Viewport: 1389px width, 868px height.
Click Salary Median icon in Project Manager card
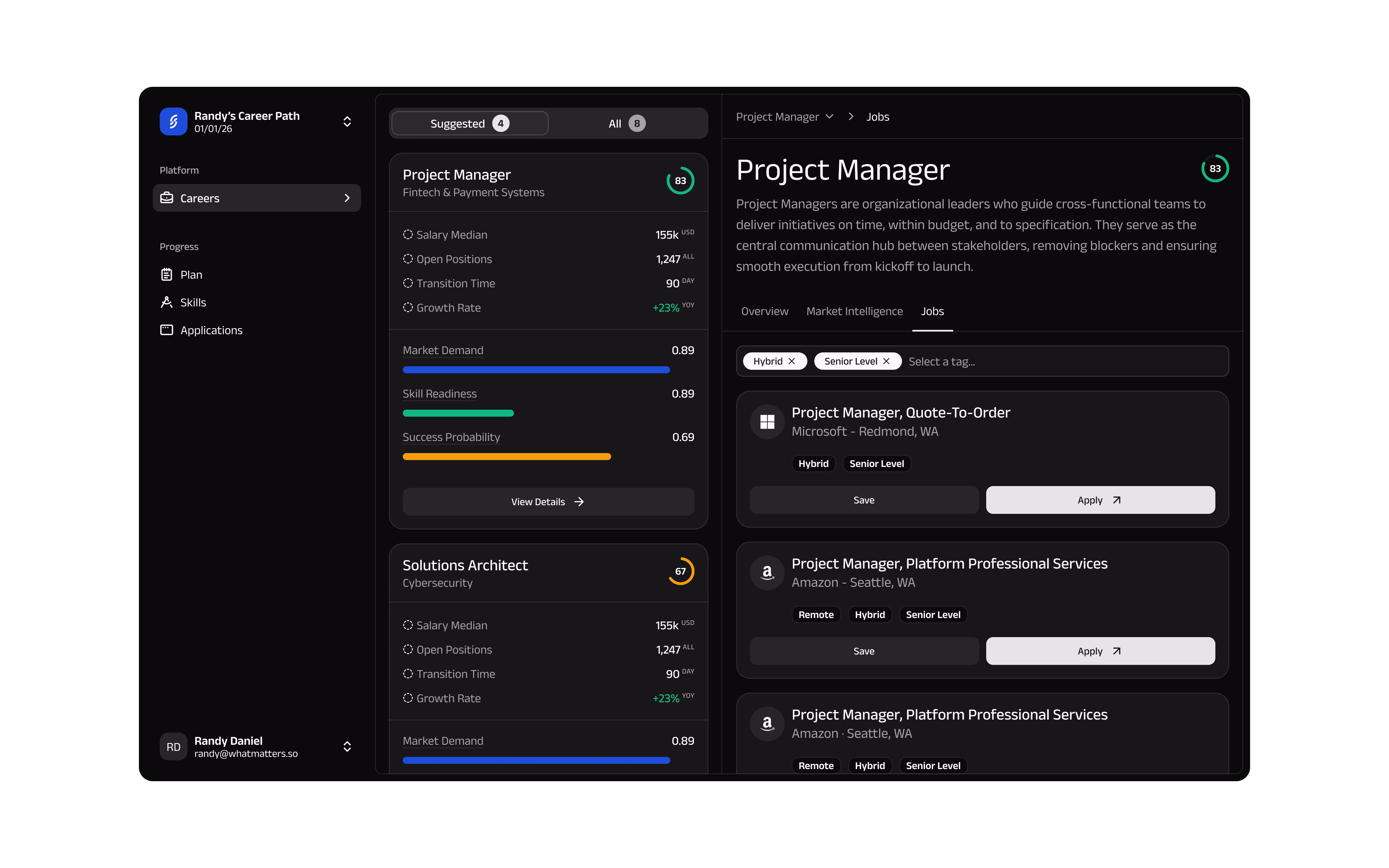(x=407, y=235)
